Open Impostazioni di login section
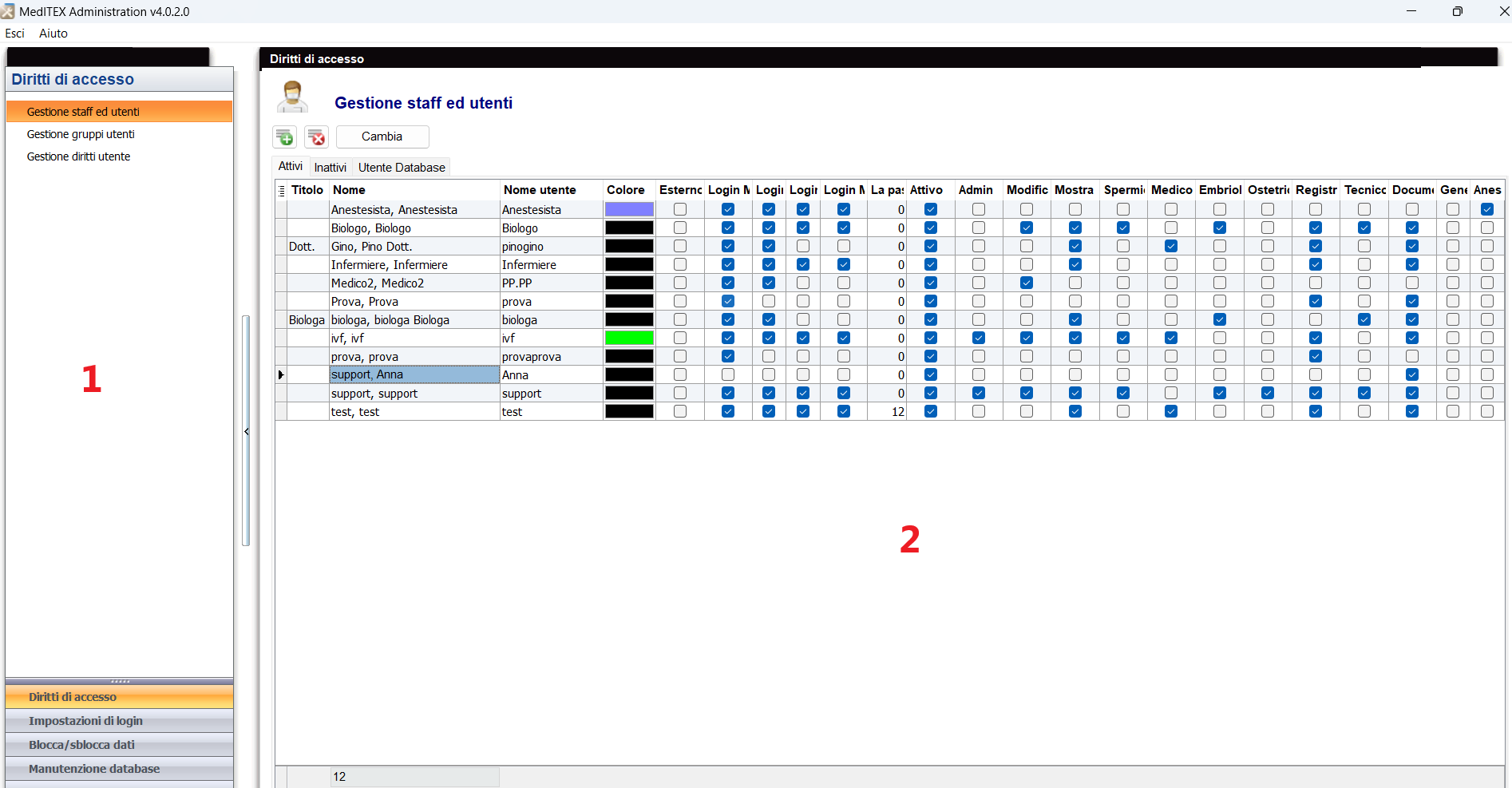The height and width of the screenshot is (788, 1512). tap(119, 721)
